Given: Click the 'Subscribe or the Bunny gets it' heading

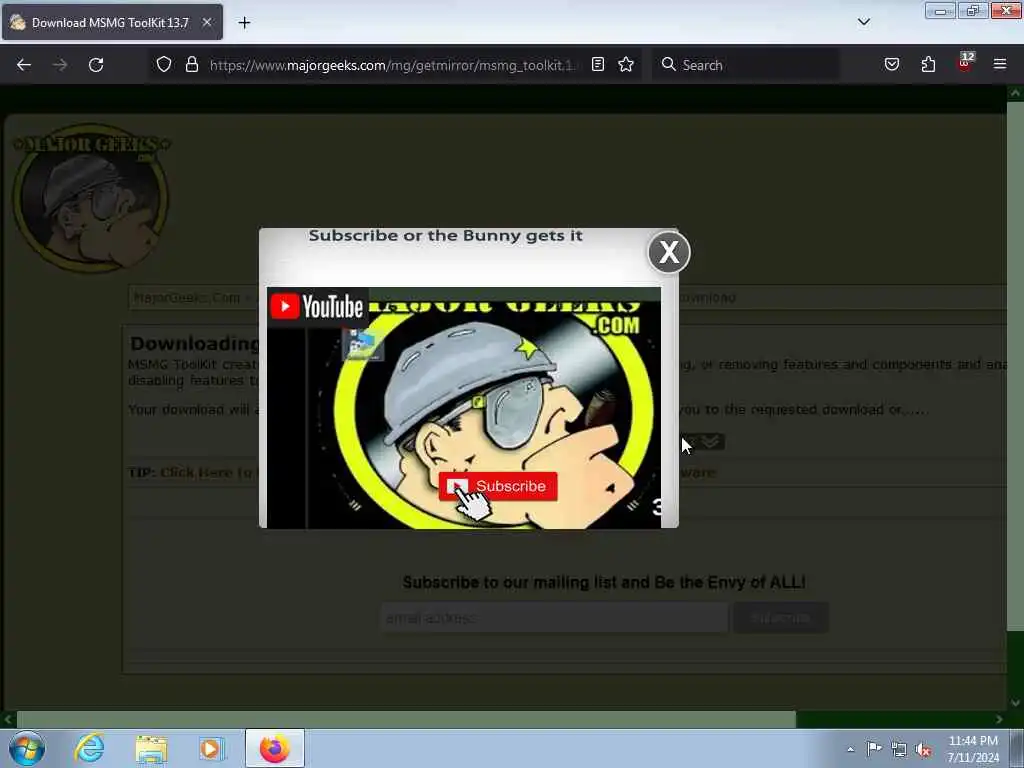Looking at the screenshot, I should click(x=445, y=236).
